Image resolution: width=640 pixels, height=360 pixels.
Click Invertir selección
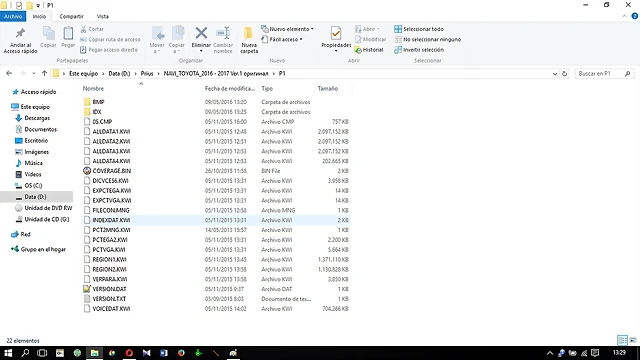click(419, 50)
